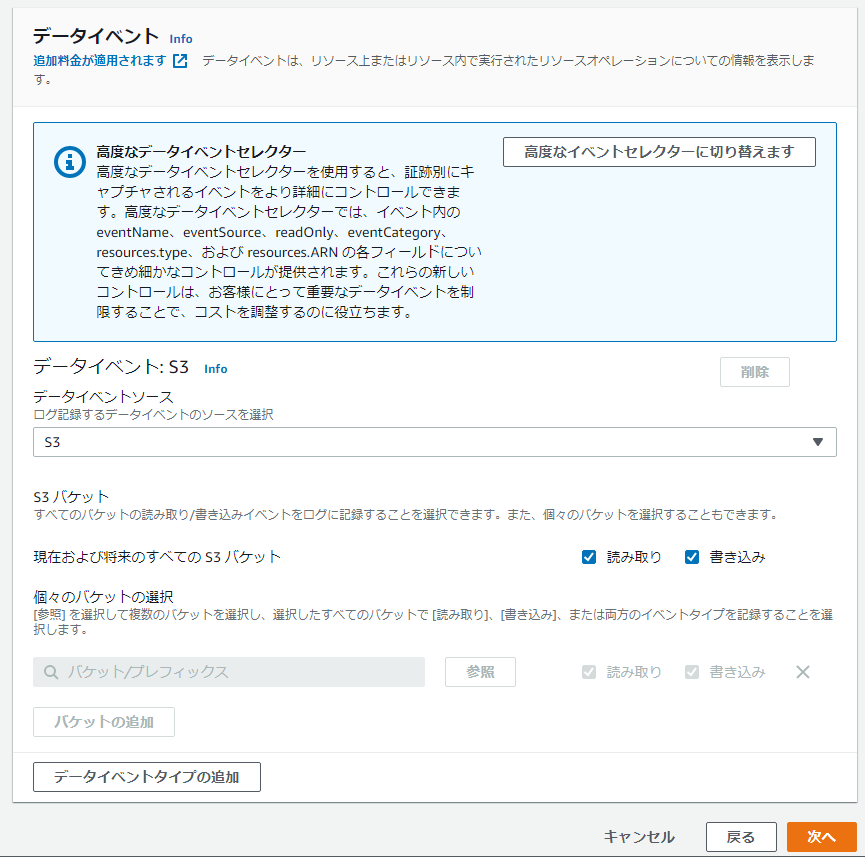This screenshot has width=865, height=857.
Task: Click the キャンセル button
Action: (x=639, y=837)
